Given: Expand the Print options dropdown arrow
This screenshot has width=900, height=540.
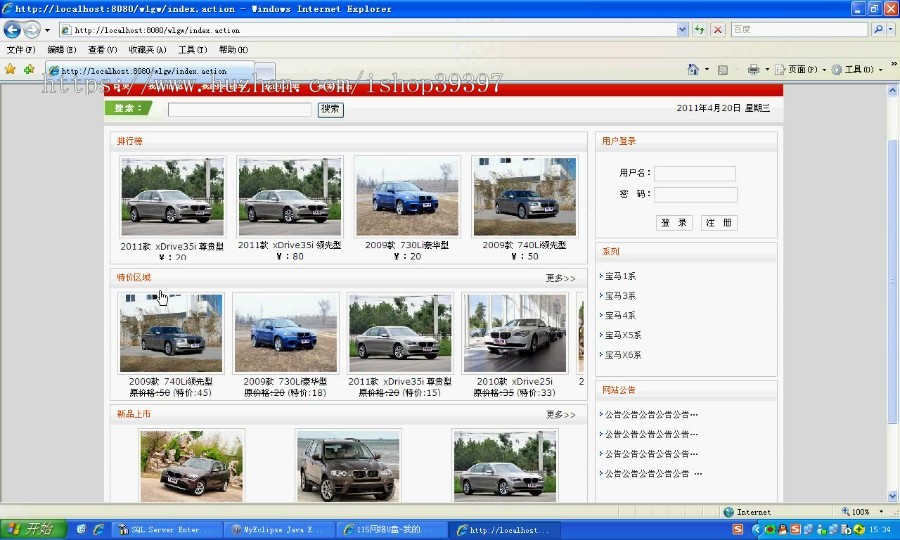Looking at the screenshot, I should point(767,69).
